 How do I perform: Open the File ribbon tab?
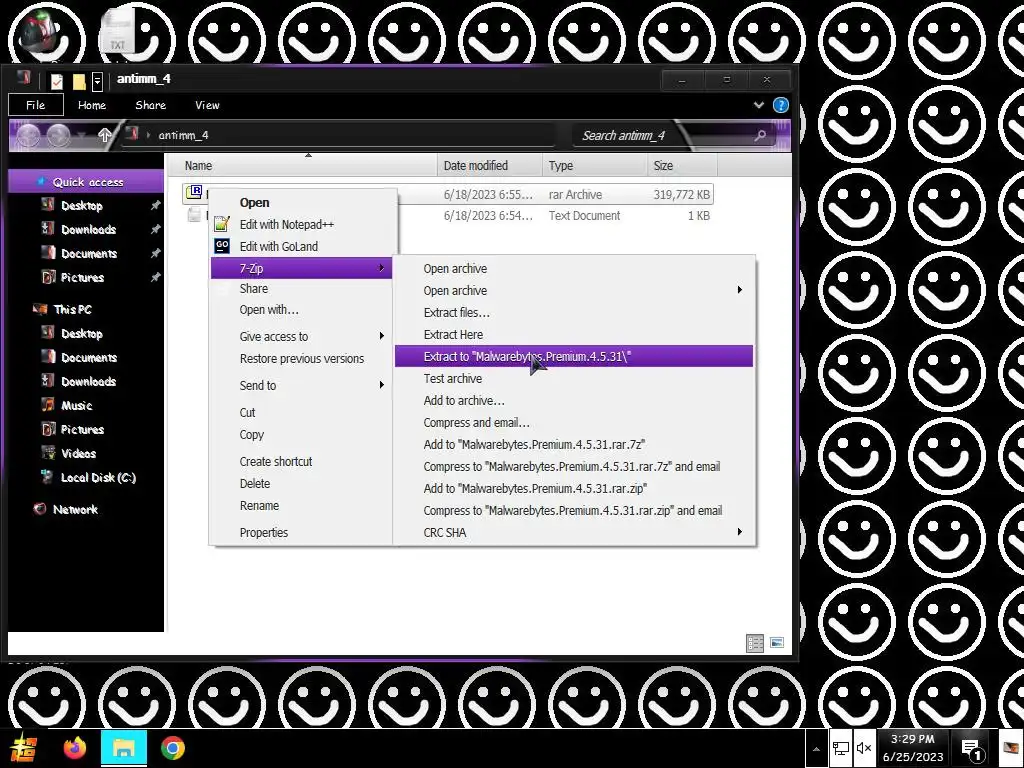(x=35, y=104)
